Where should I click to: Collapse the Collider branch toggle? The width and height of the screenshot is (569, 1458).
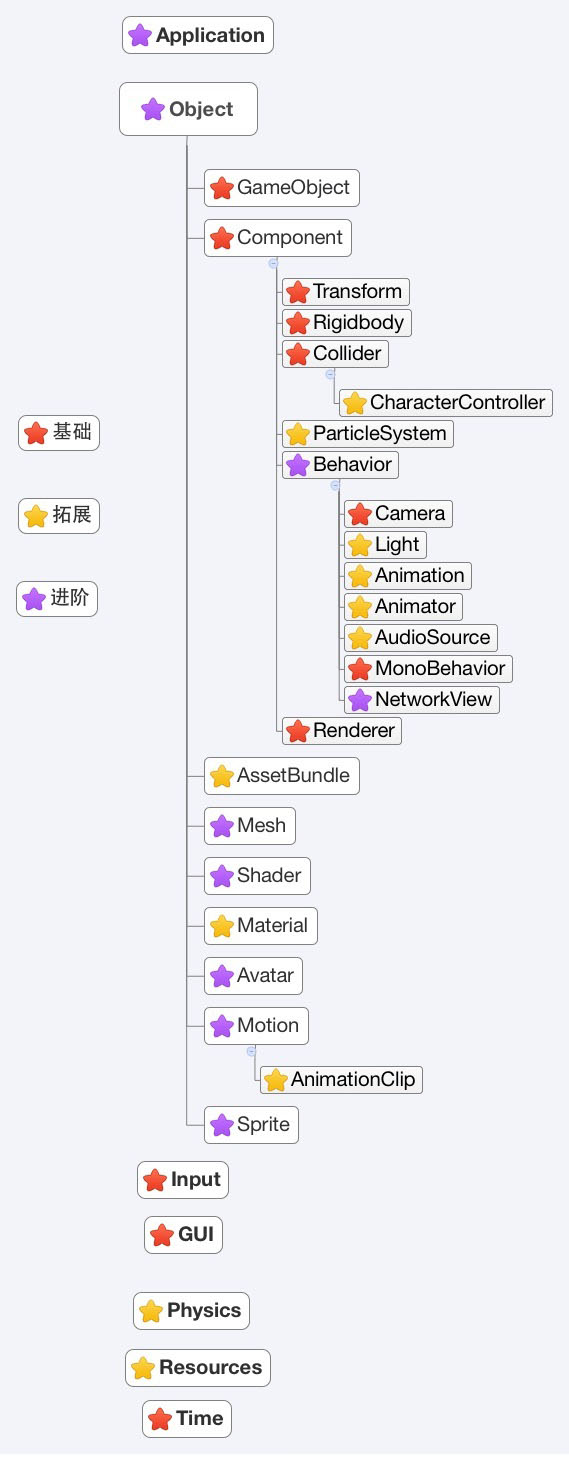(330, 373)
